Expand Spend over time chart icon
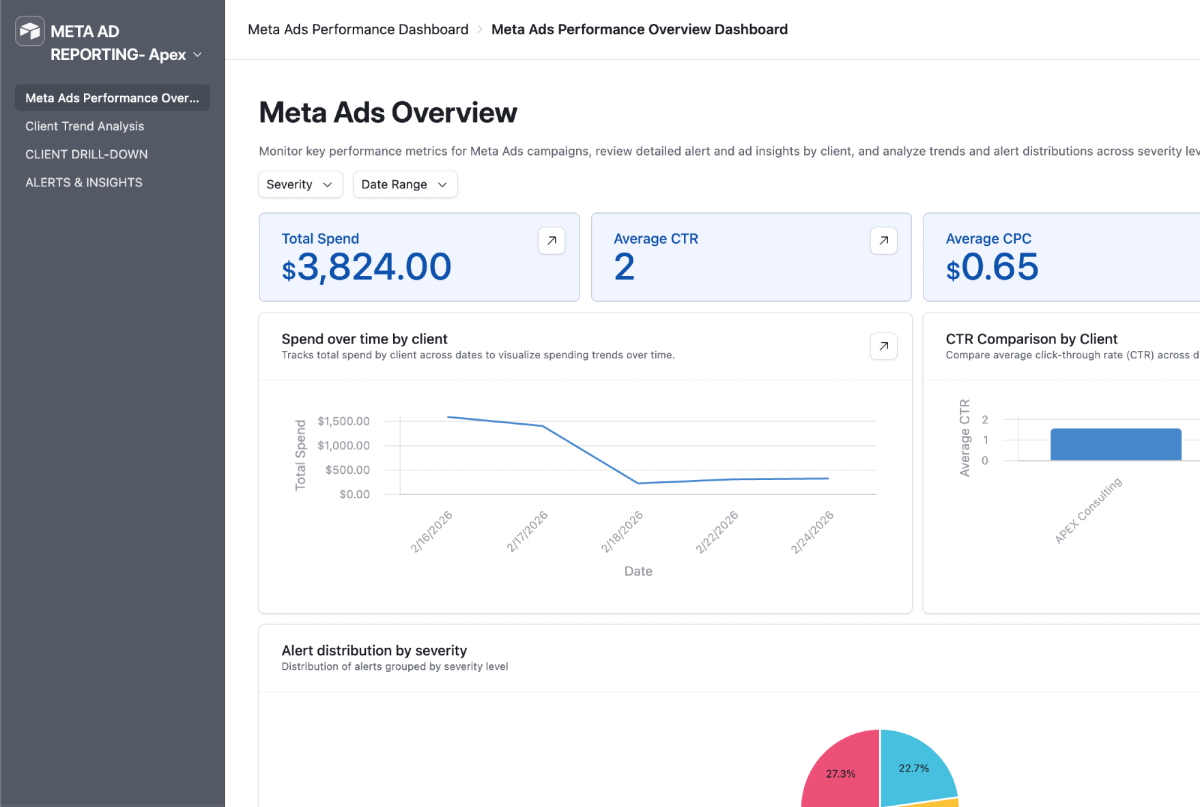Screen dimensions: 1200x807 click(x=884, y=346)
